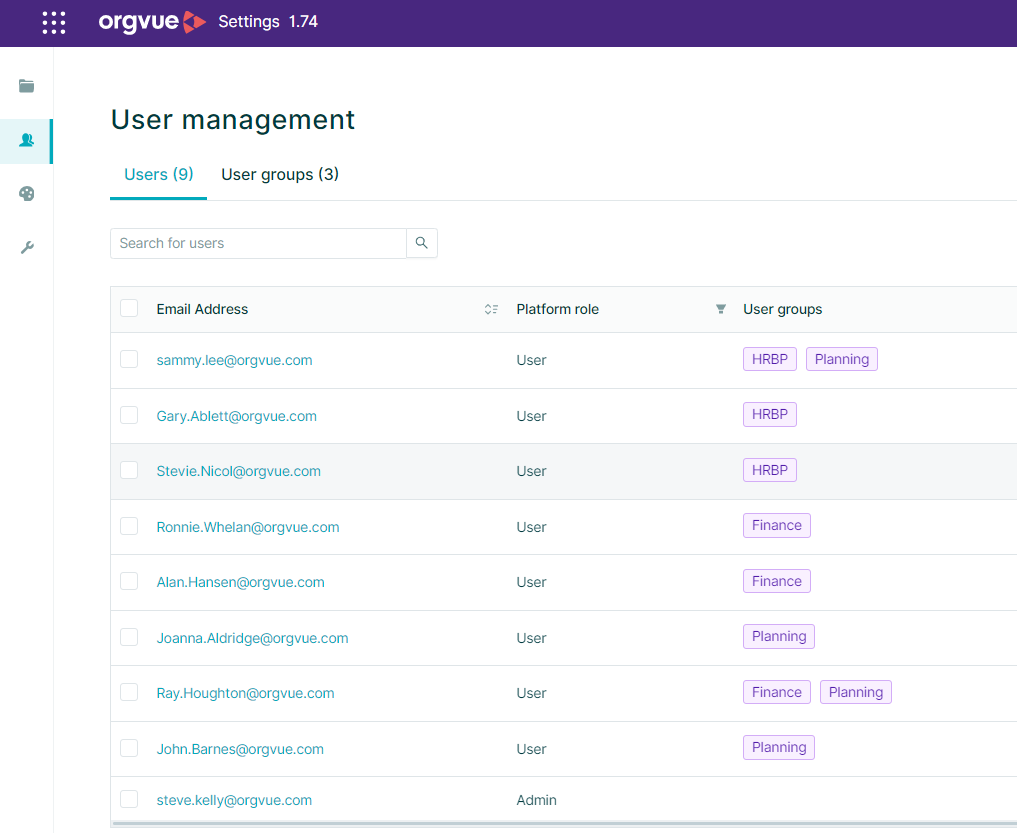The image size is (1017, 833).
Task: Click the search magnifier button
Action: coord(422,243)
